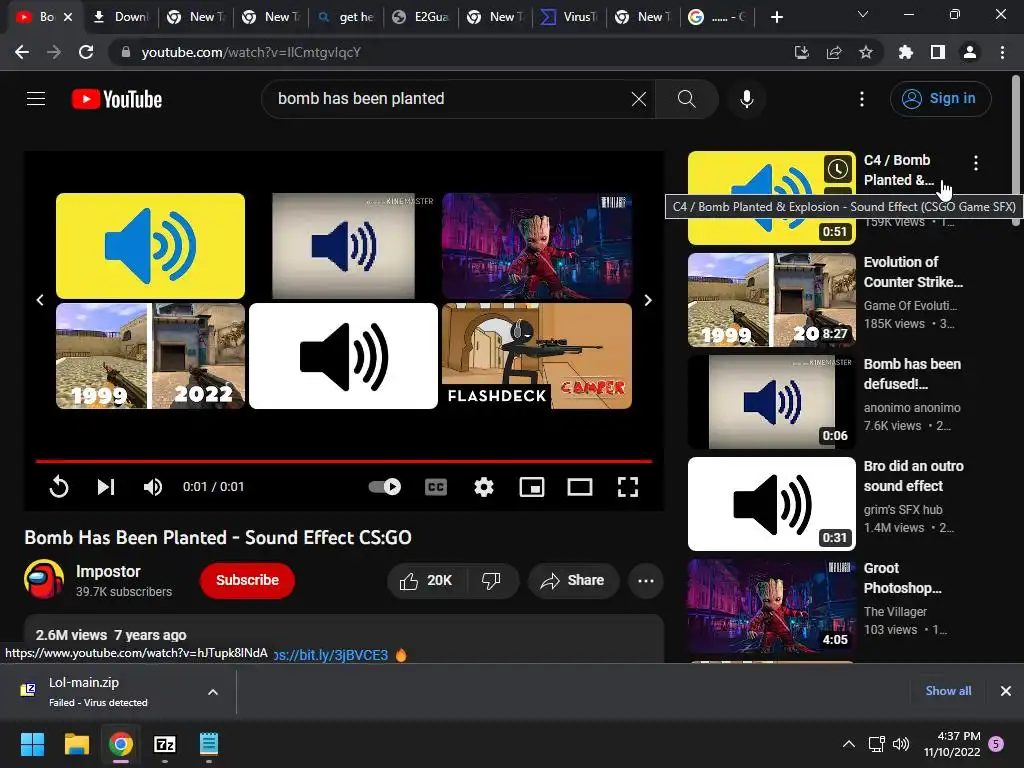
Task: Open a new browser tab
Action: click(x=776, y=17)
